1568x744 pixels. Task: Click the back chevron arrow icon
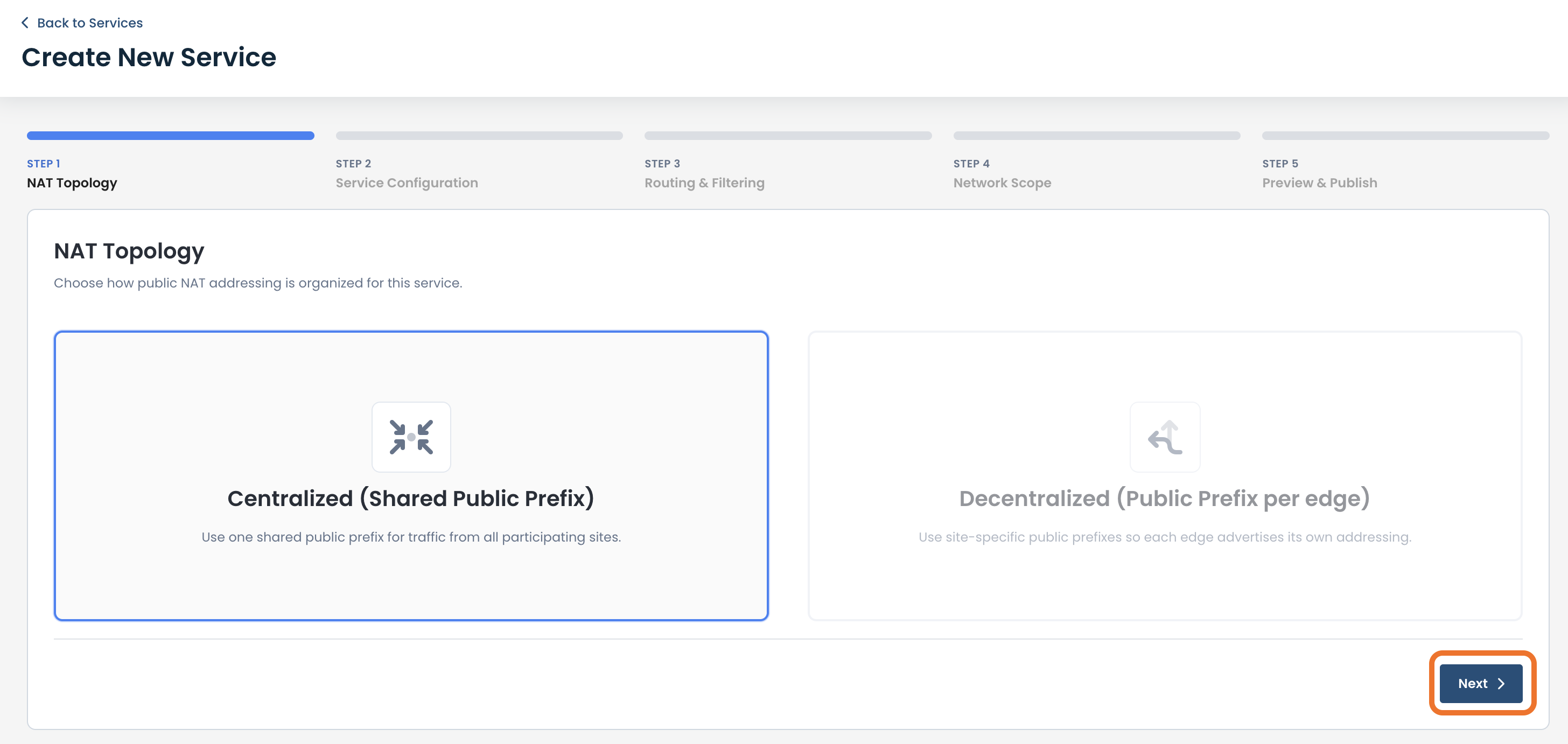[x=25, y=23]
